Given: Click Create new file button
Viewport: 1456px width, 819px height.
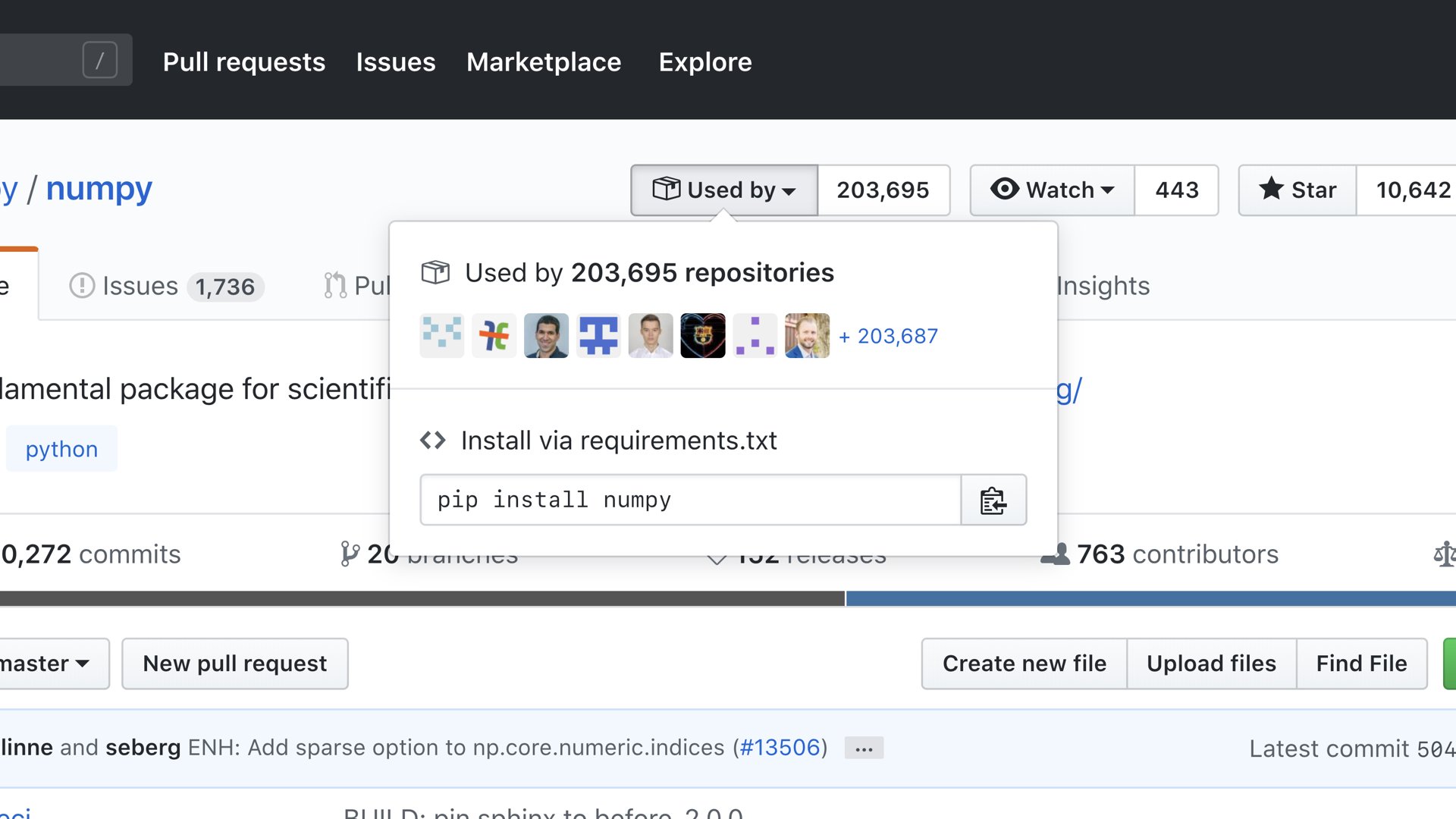Looking at the screenshot, I should pos(1025,664).
